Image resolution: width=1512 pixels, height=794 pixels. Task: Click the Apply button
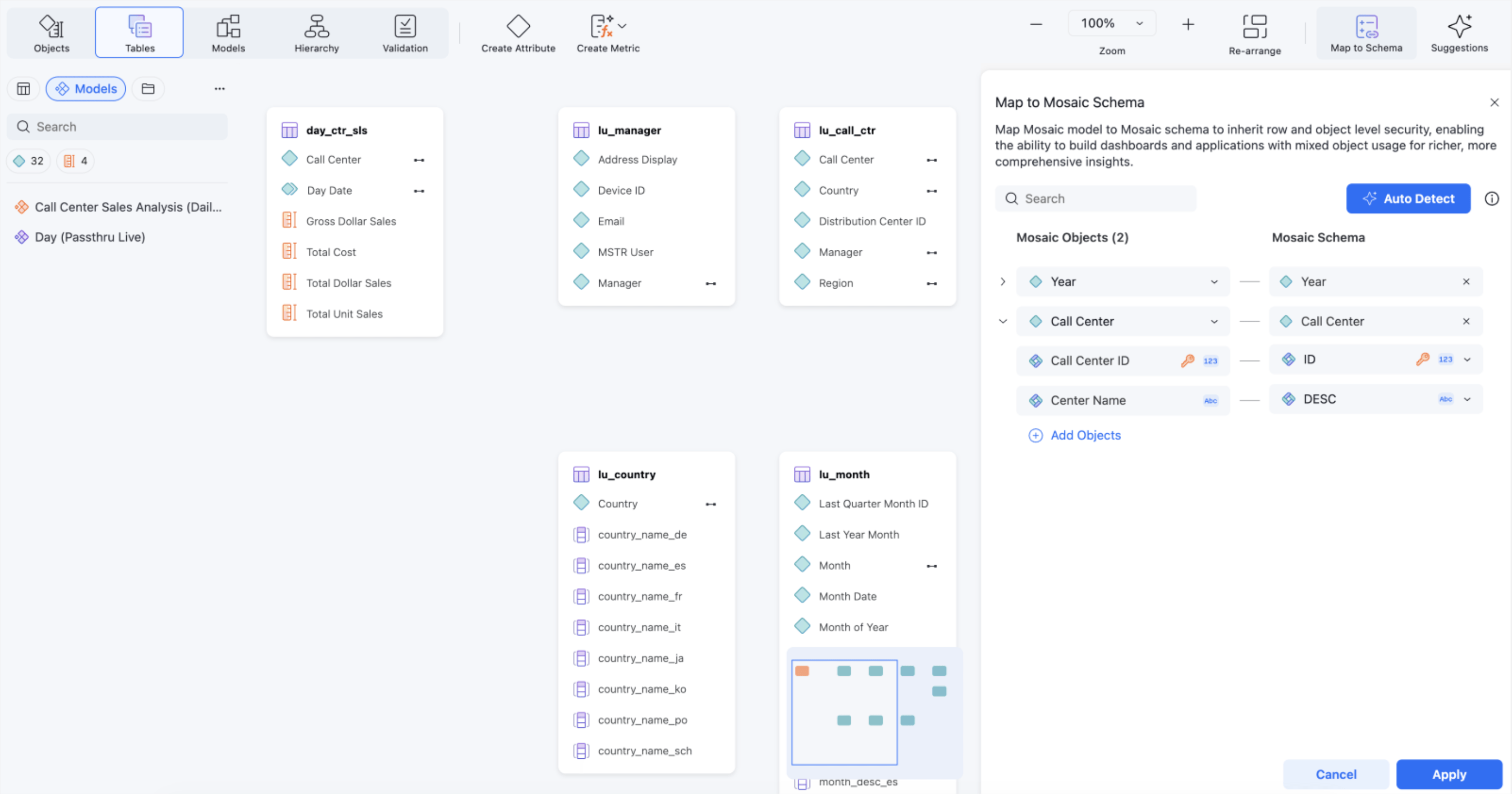click(x=1449, y=775)
